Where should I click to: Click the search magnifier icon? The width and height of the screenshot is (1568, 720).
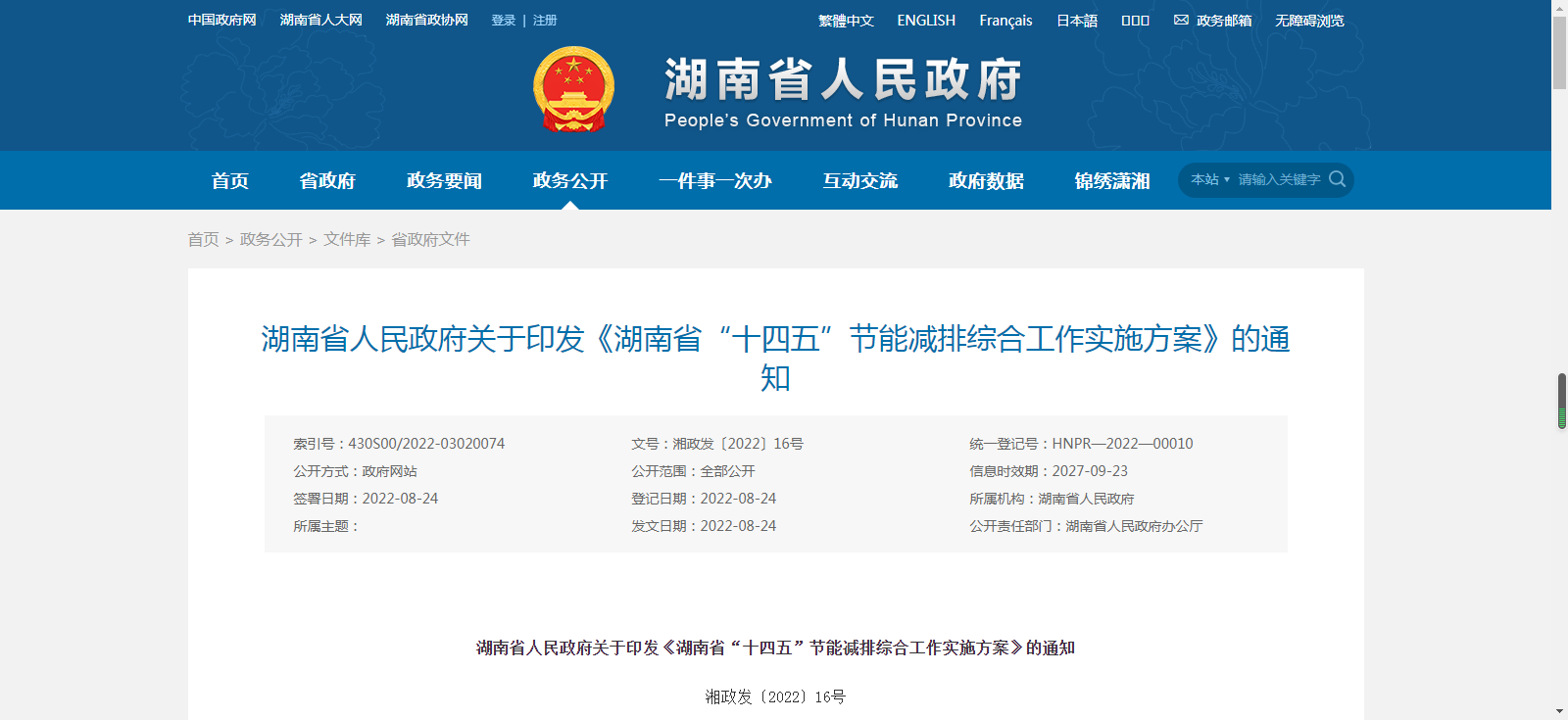pos(1338,179)
